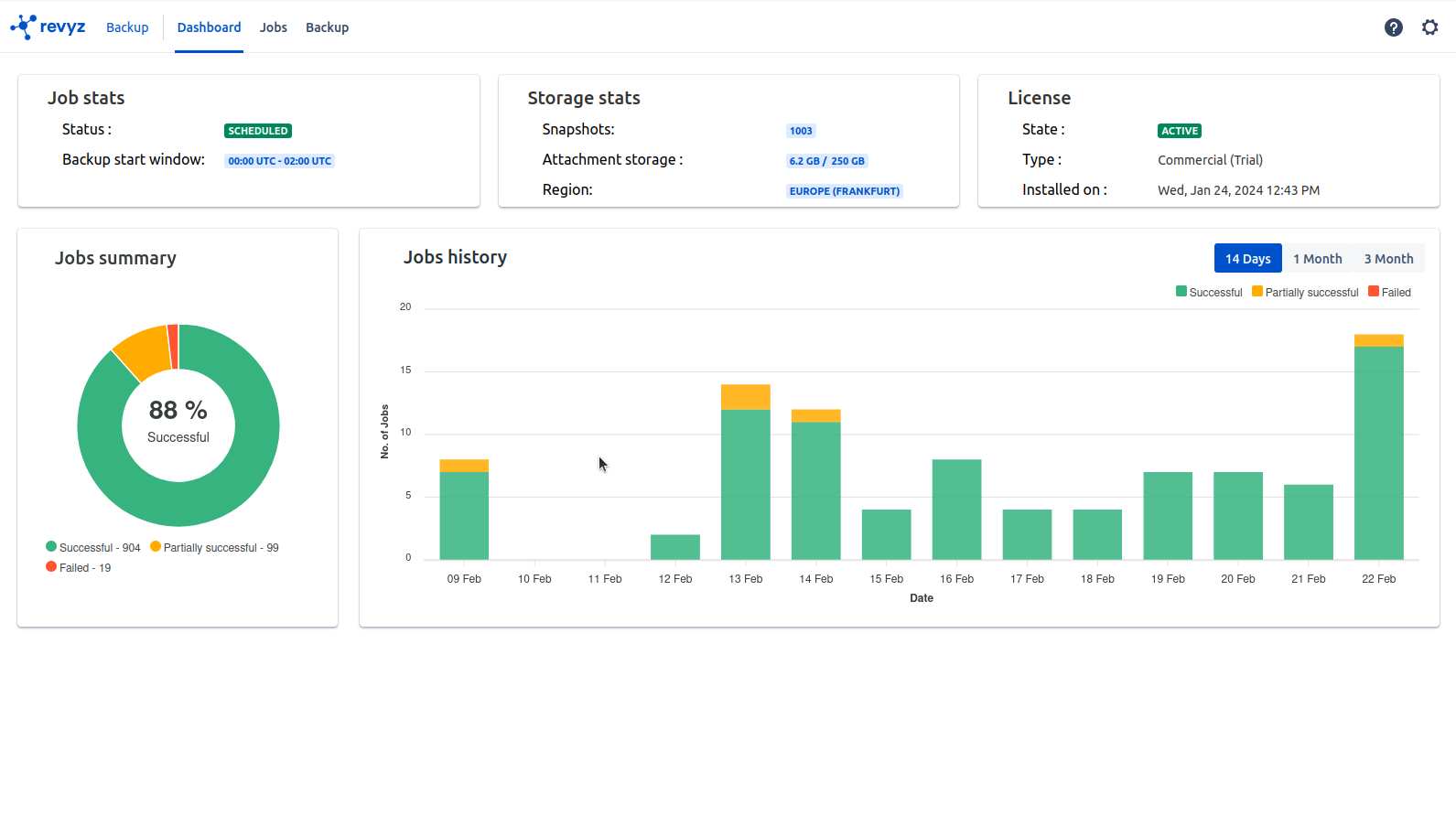Viewport: 1456px width, 827px height.
Task: Select the 3 Month range button
Action: (x=1388, y=259)
